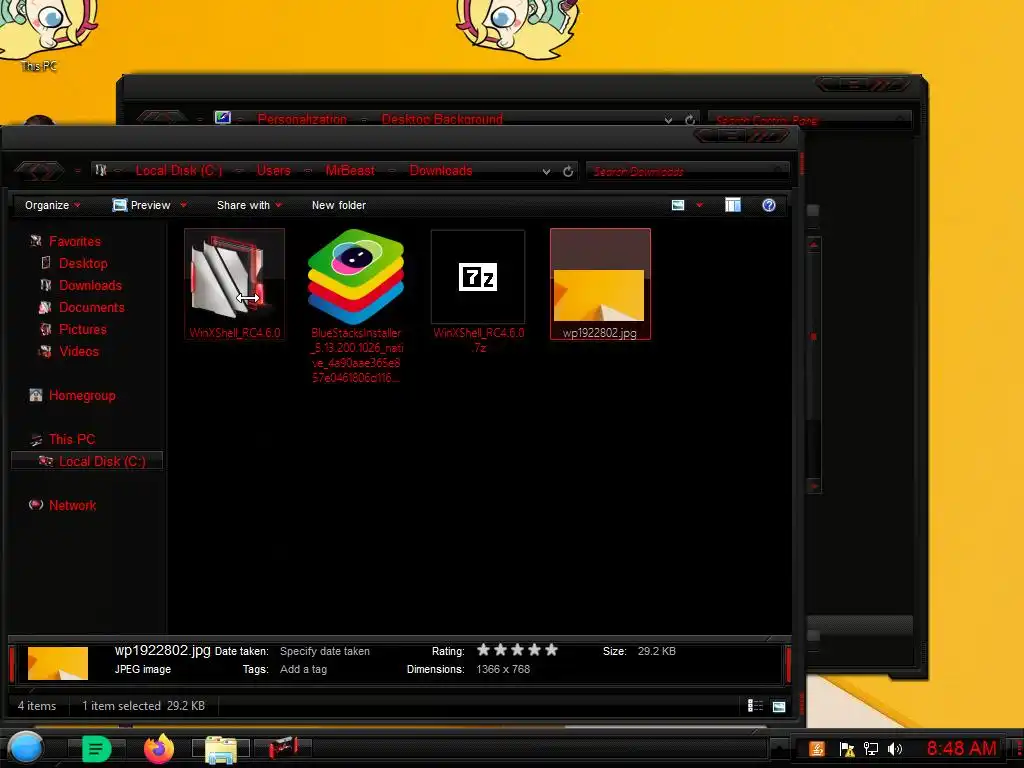
Task: Switch to large icons view in status bar
Action: pyautogui.click(x=778, y=706)
